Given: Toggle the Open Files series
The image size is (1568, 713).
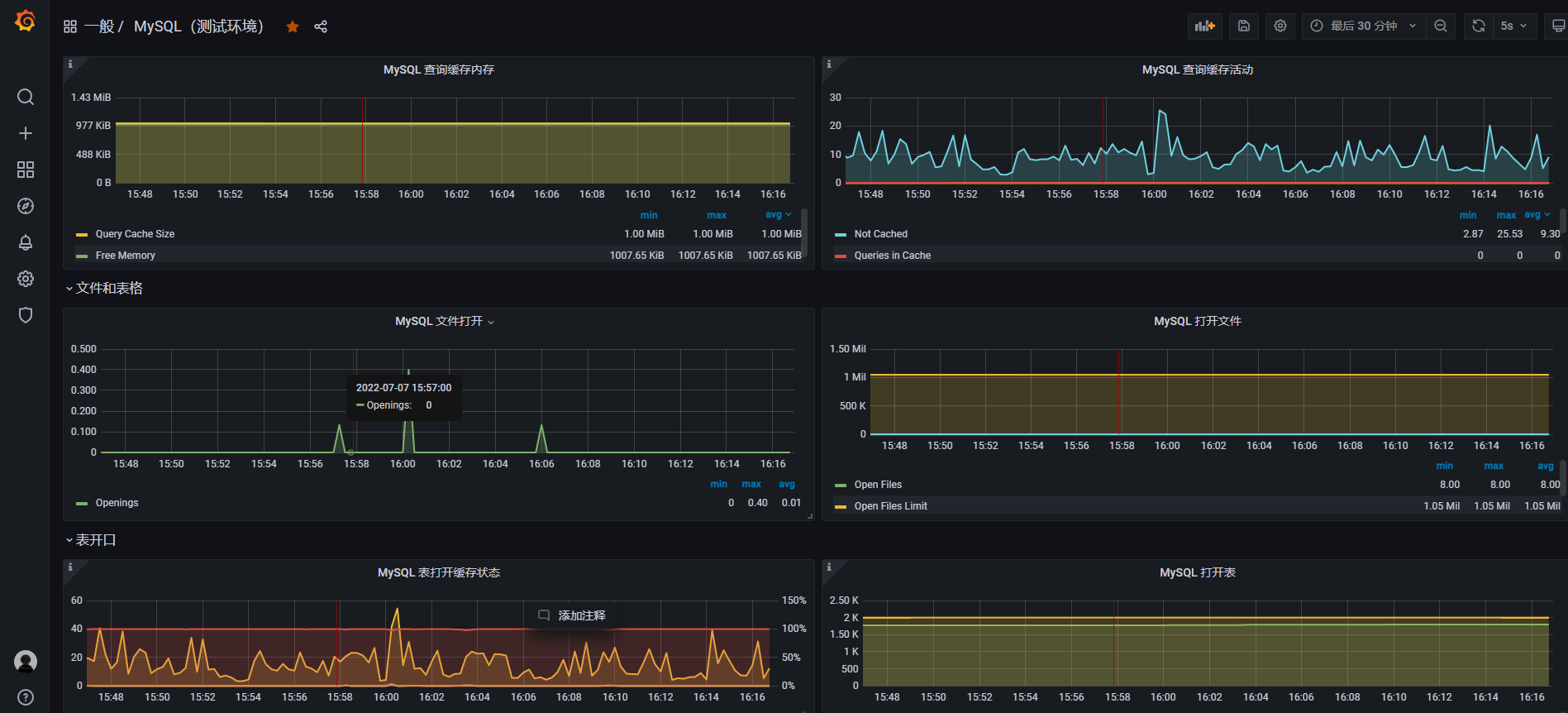Looking at the screenshot, I should pos(878,485).
